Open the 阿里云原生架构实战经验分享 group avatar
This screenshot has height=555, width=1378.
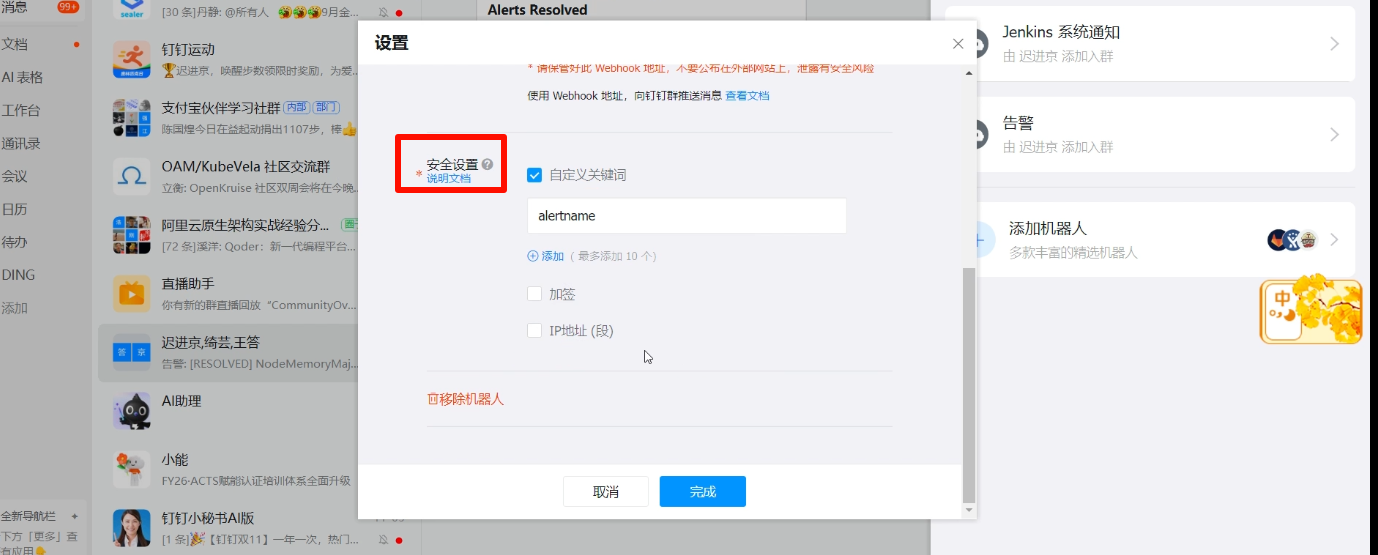click(132, 235)
